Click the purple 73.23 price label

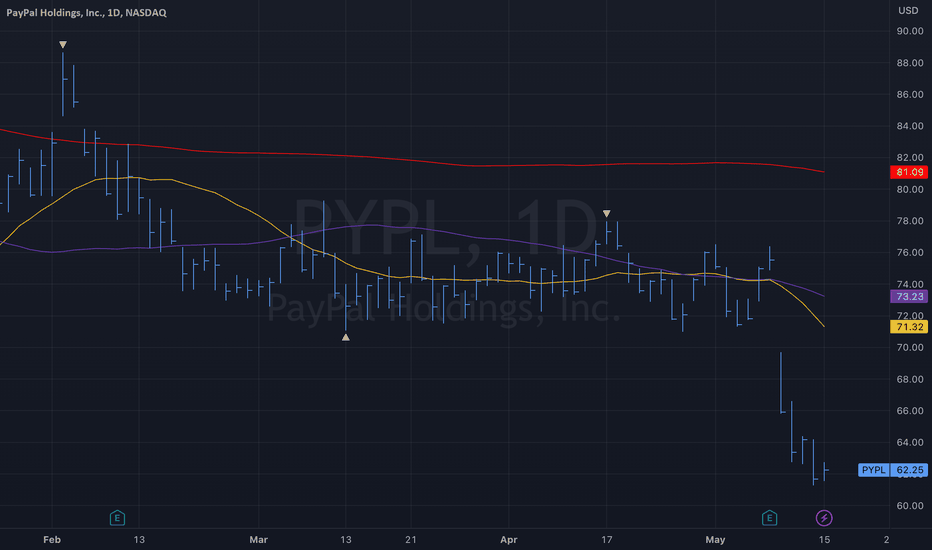coord(909,296)
